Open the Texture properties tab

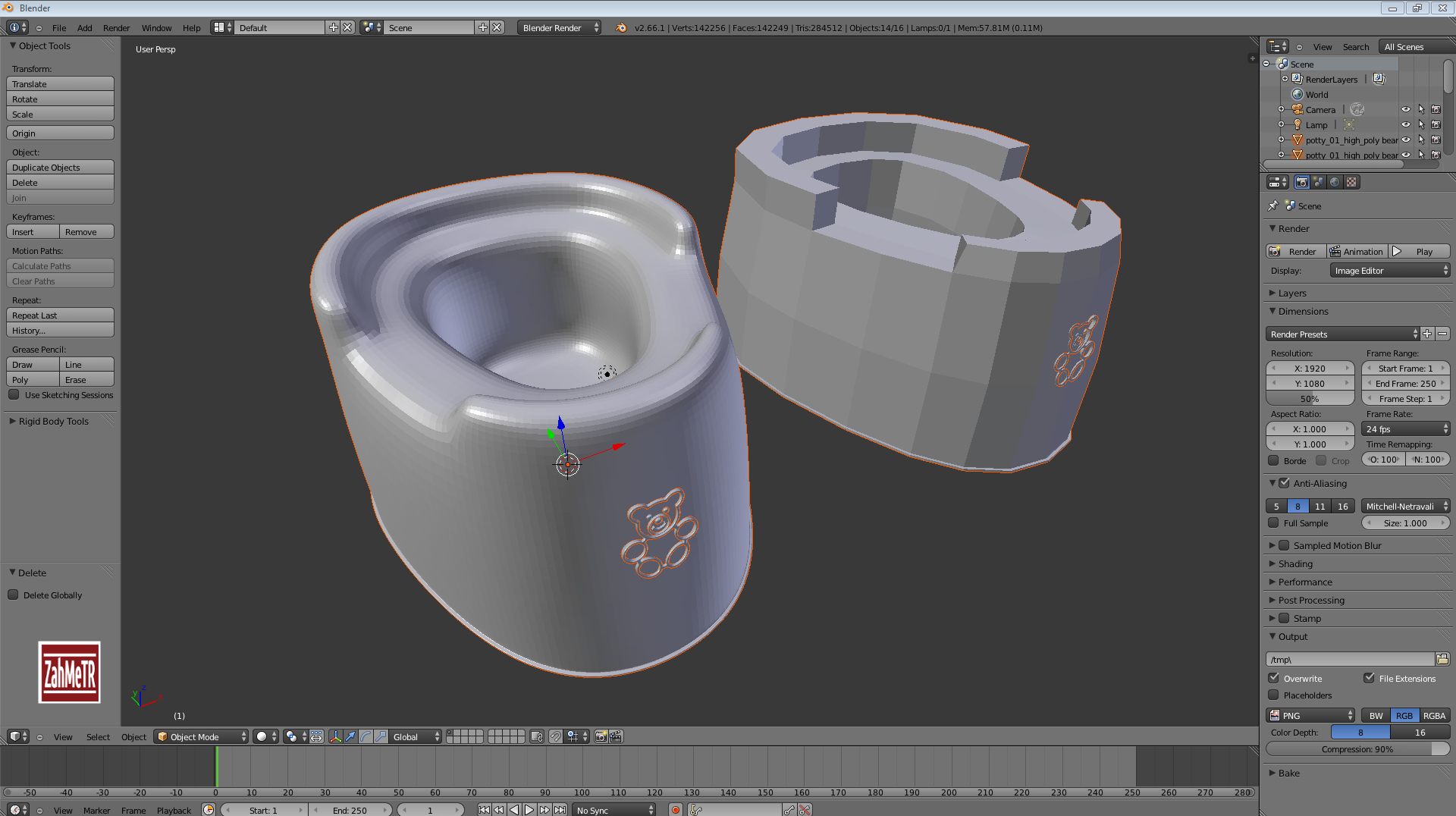pyautogui.click(x=1351, y=182)
